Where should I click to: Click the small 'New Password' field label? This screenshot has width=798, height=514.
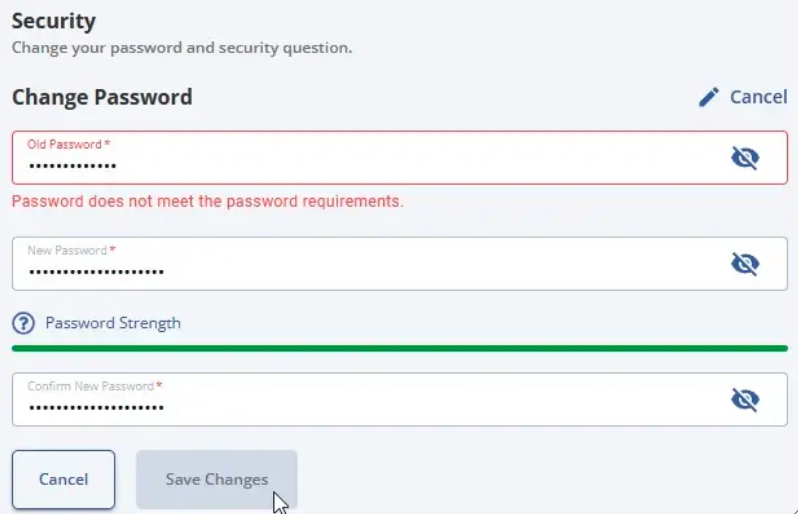click(68, 250)
